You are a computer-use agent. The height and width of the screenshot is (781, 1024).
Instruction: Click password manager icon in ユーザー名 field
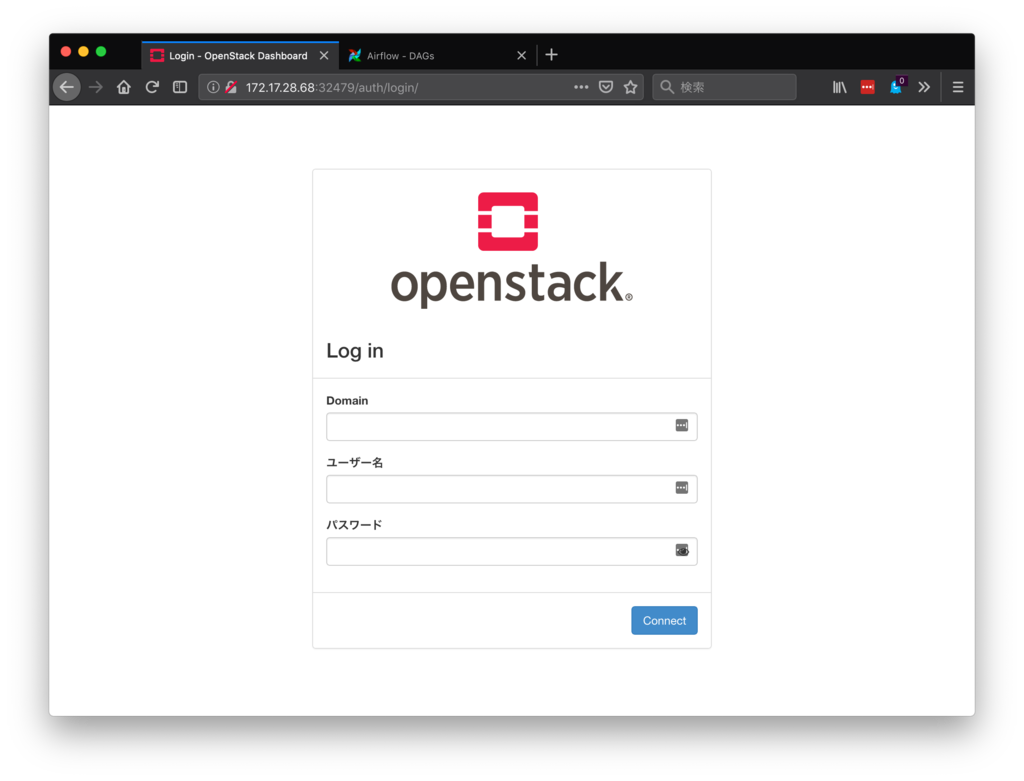tap(682, 488)
